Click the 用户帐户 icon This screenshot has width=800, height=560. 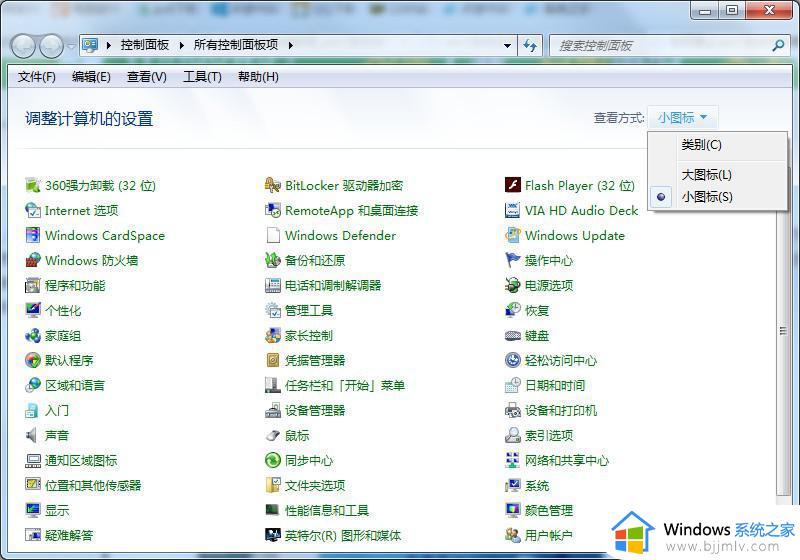point(513,535)
